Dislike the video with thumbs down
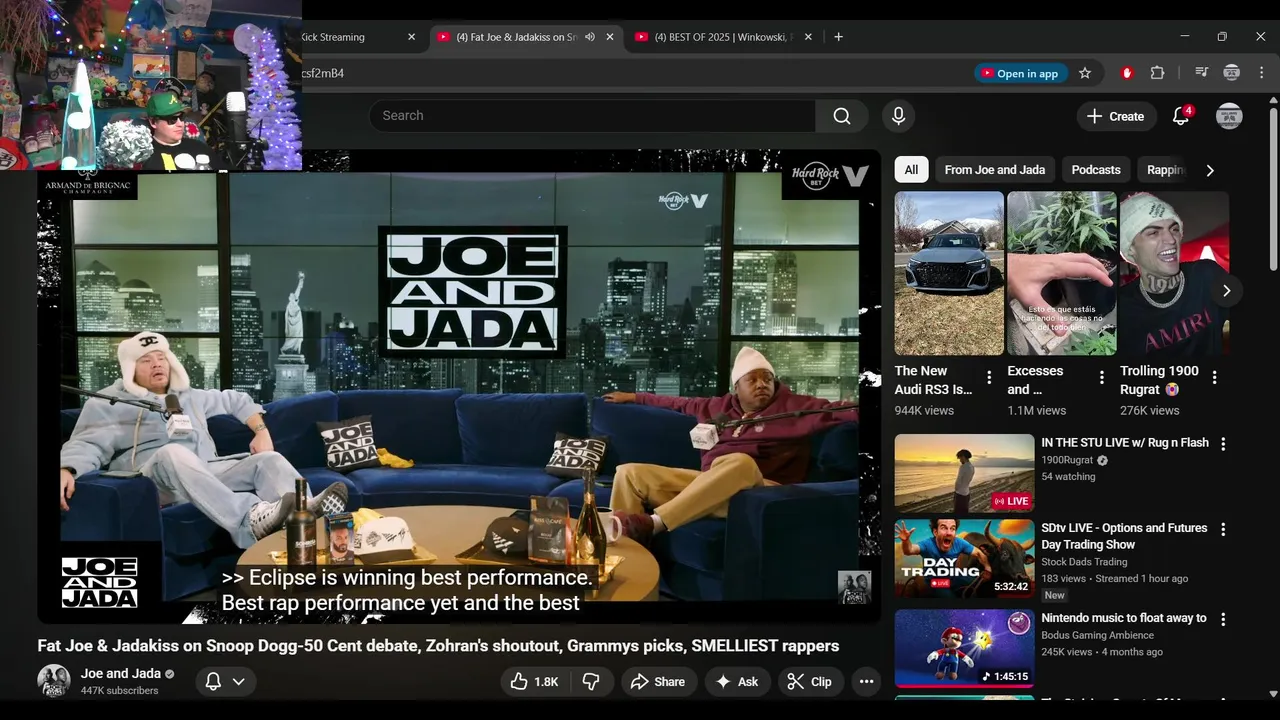This screenshot has height=720, width=1280. (591, 682)
